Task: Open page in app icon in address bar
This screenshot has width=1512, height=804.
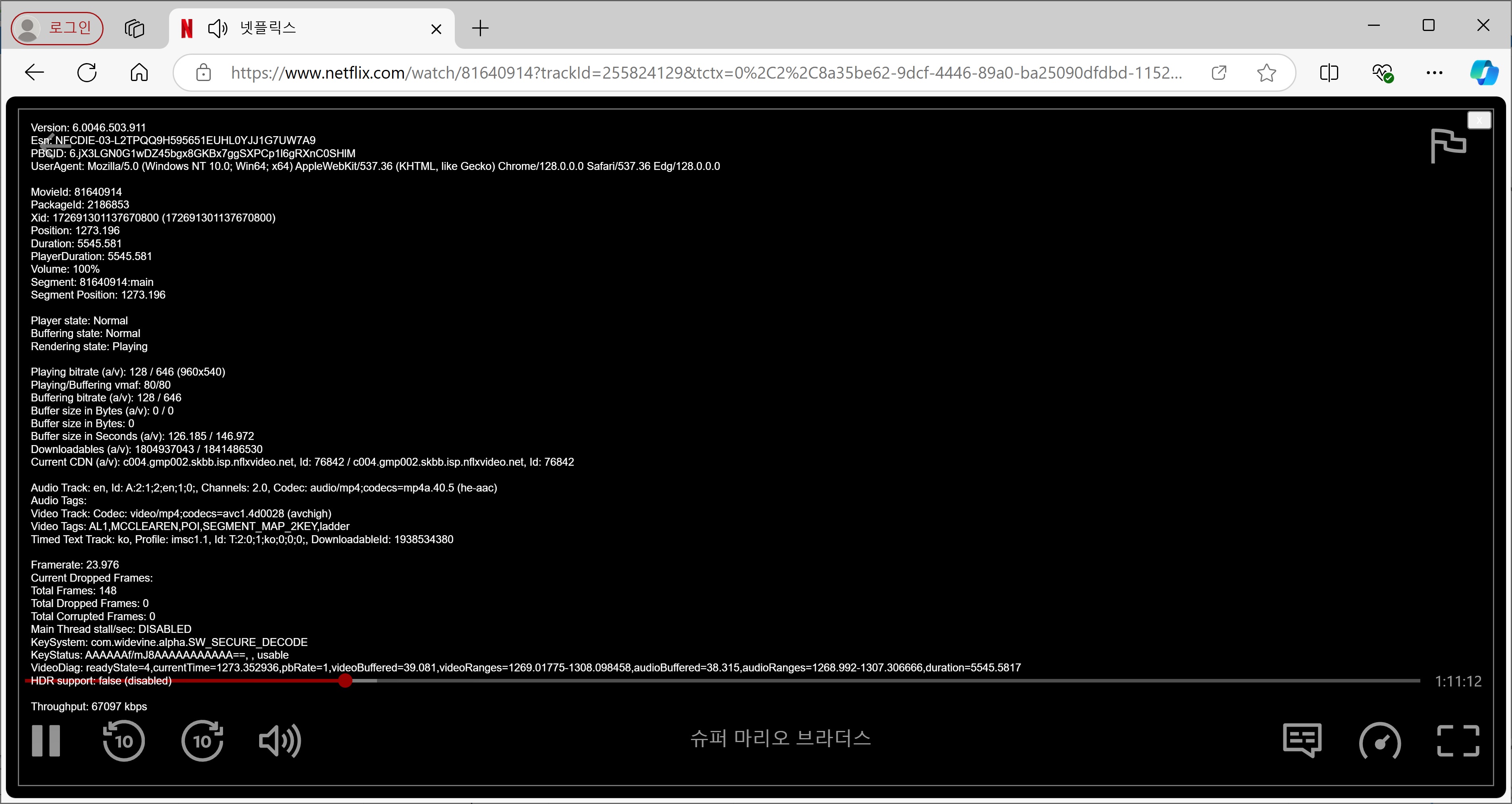Action: point(1219,73)
